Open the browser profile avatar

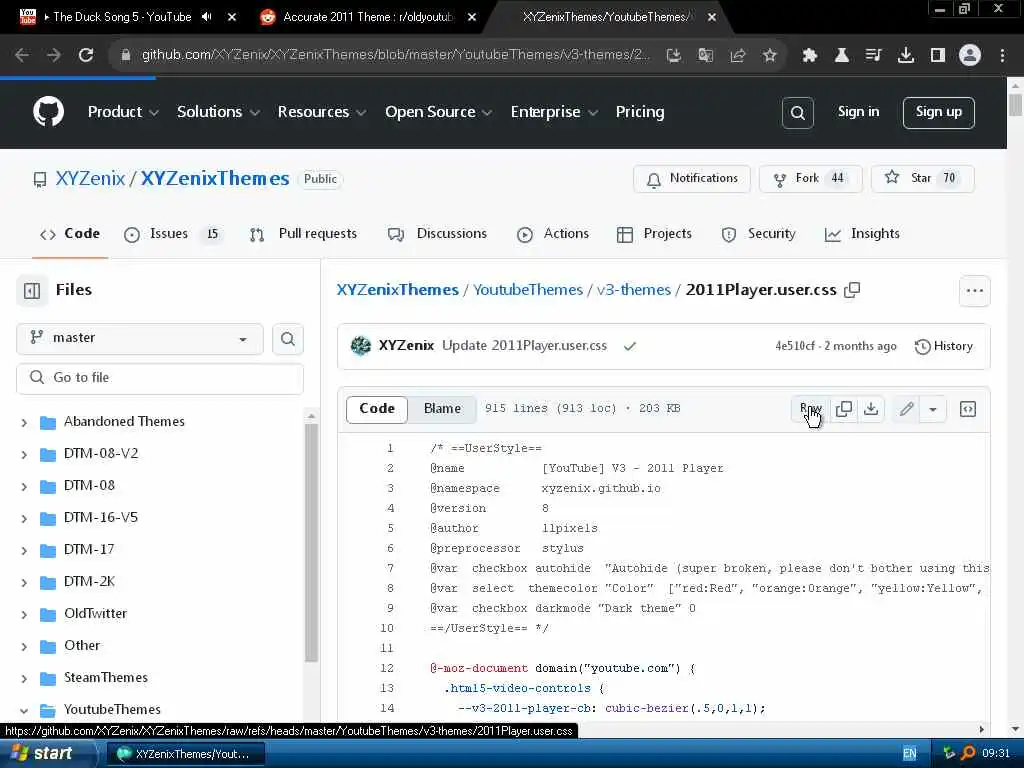point(970,56)
